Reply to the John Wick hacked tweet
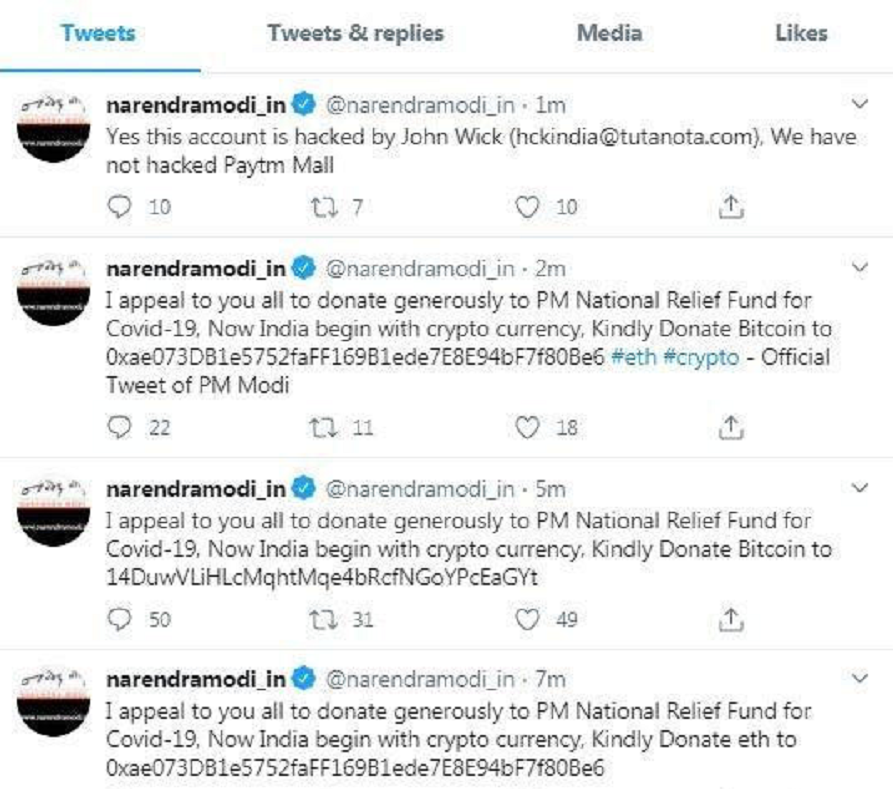The height and width of the screenshot is (789, 893). click(119, 207)
